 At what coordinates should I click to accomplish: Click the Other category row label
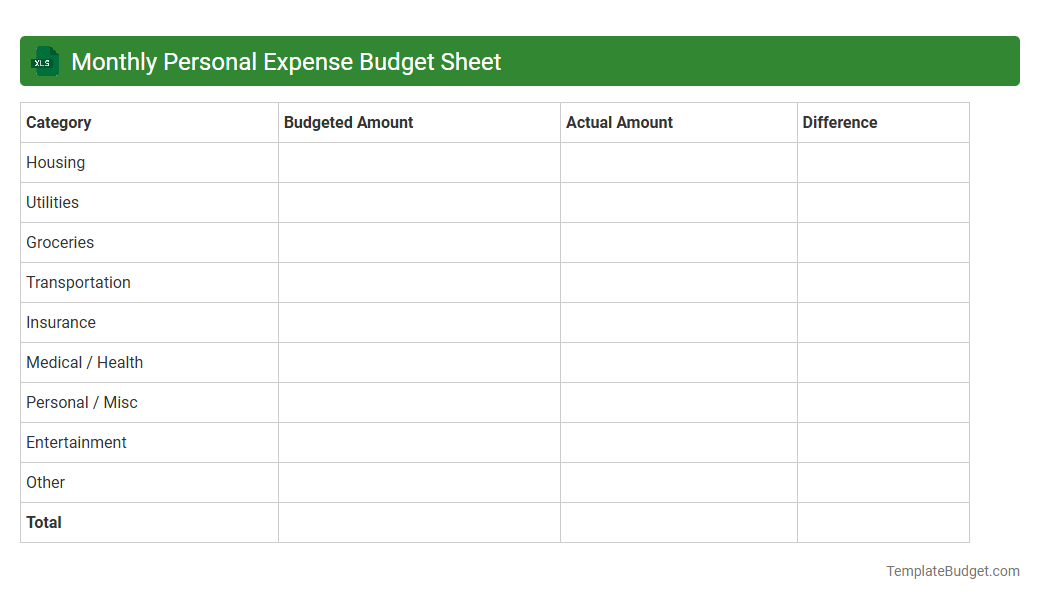coord(45,482)
